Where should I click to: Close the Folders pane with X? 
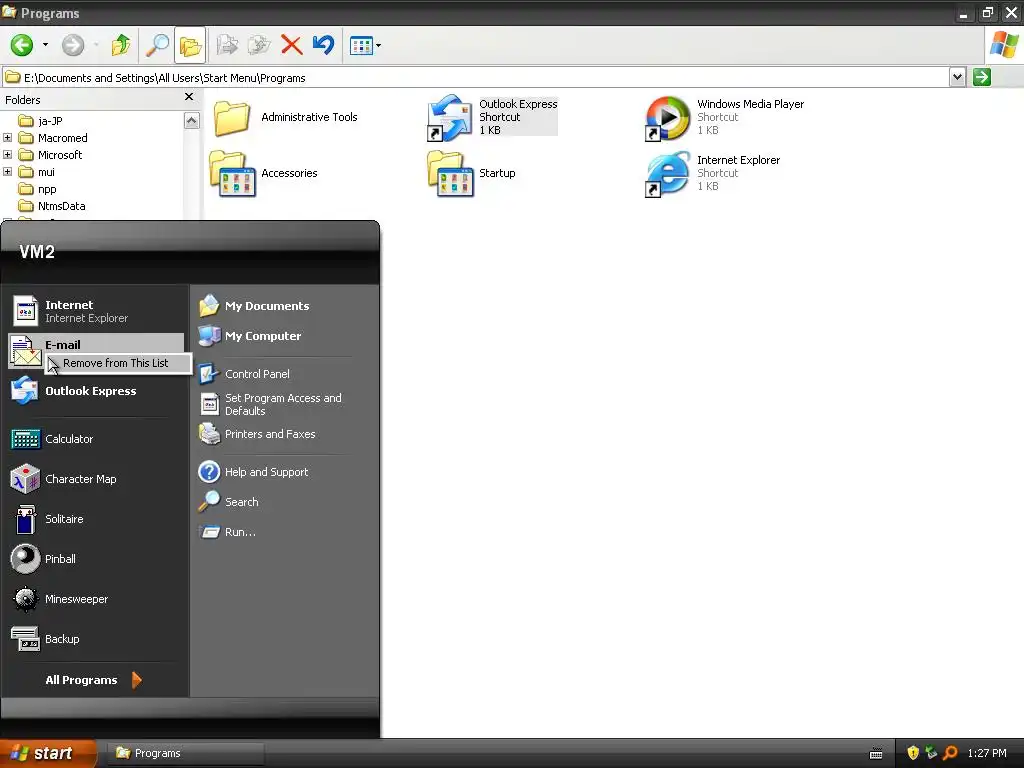(189, 97)
